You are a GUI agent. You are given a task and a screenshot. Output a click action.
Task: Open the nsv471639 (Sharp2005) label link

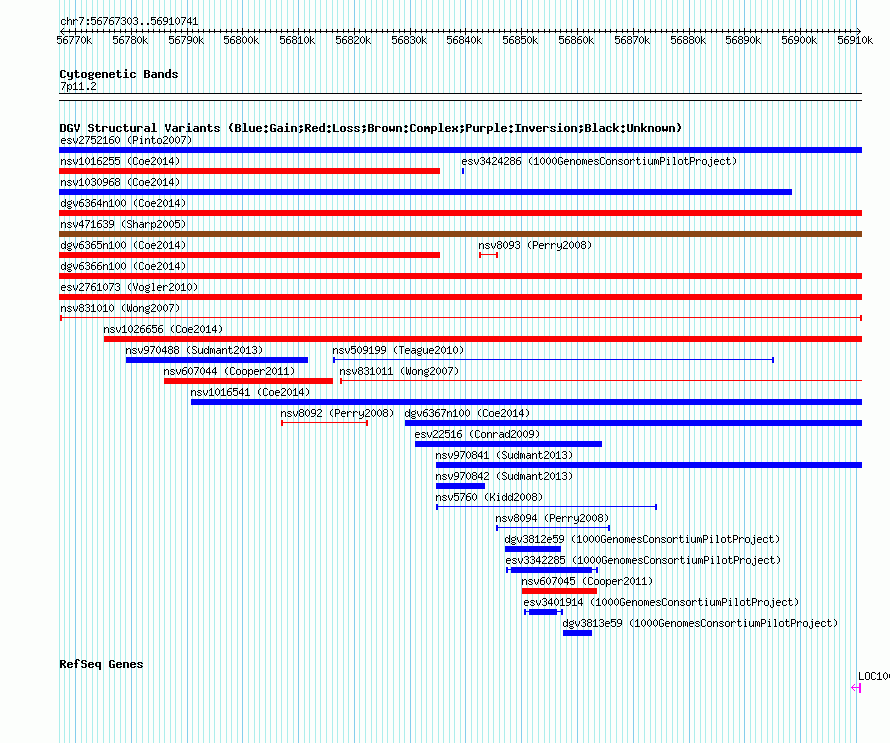[x=123, y=224]
